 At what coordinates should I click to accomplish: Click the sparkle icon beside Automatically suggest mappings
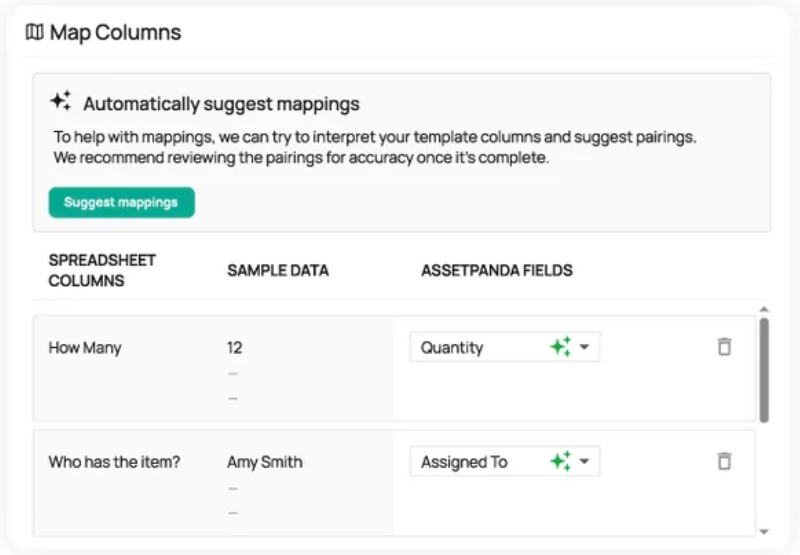(x=61, y=101)
